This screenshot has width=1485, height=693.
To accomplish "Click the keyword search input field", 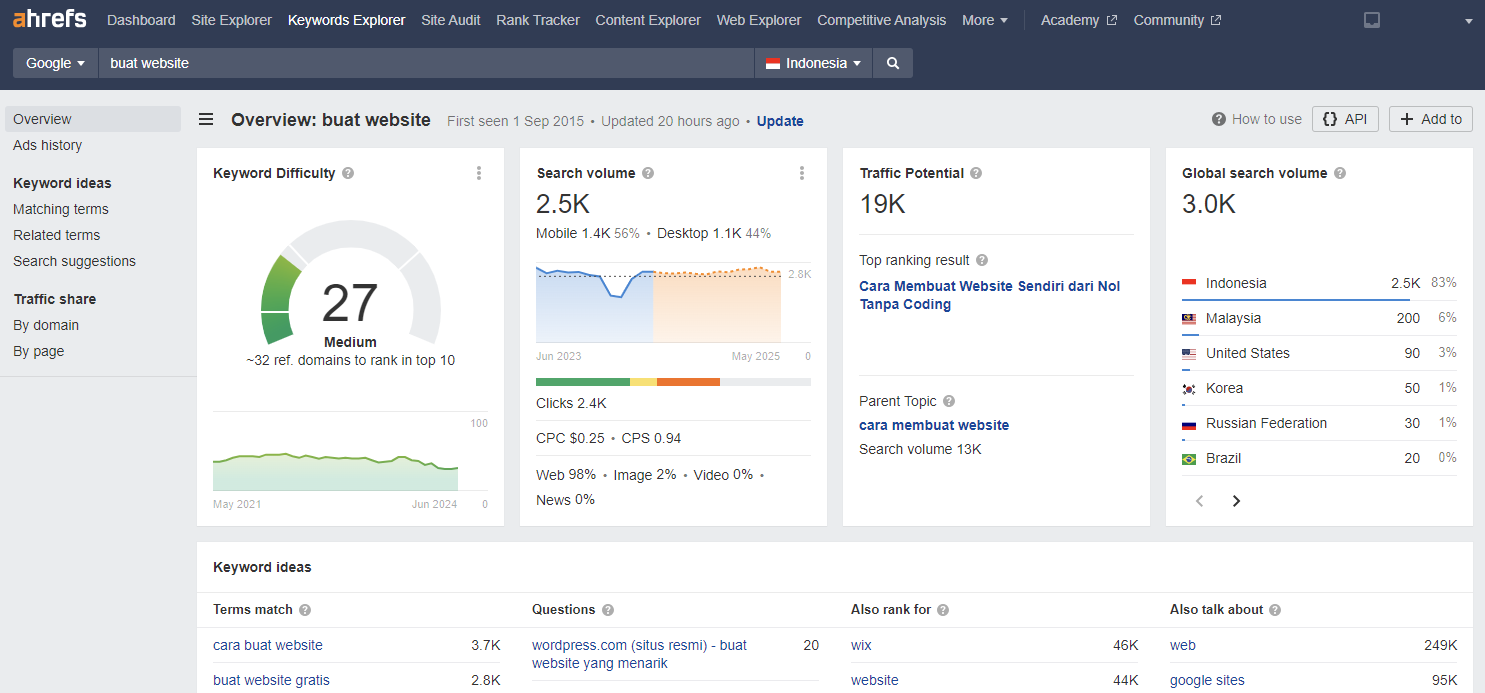I will (425, 63).
